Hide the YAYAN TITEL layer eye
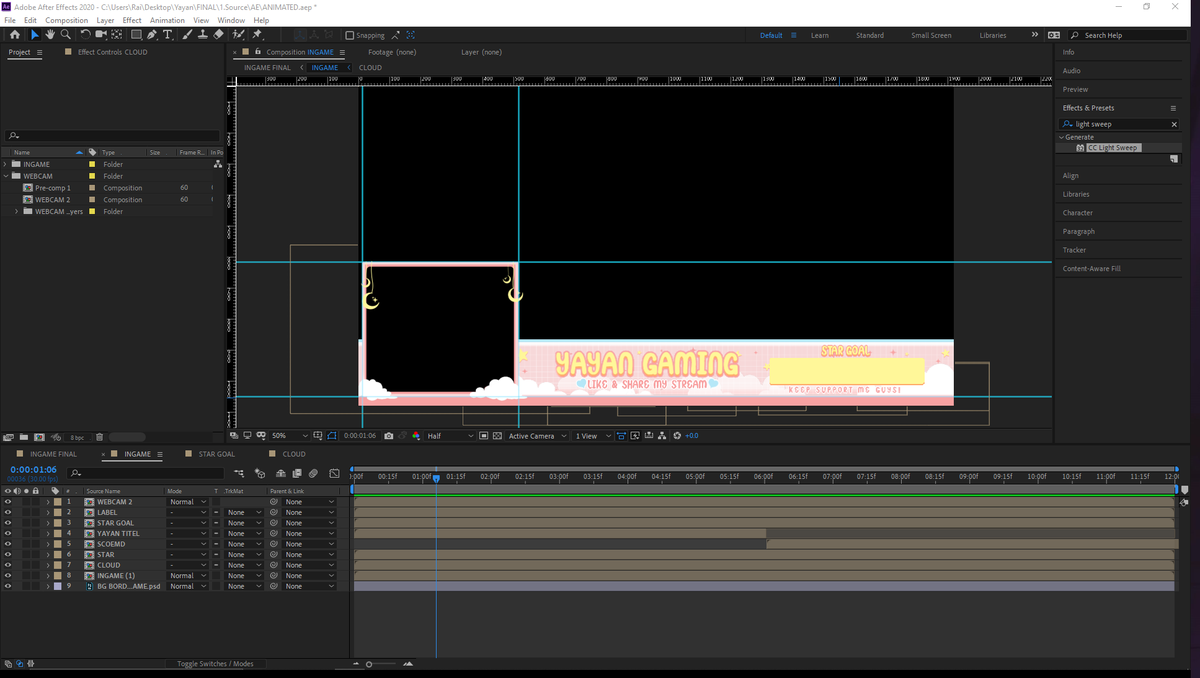The height and width of the screenshot is (678, 1200). pos(8,533)
